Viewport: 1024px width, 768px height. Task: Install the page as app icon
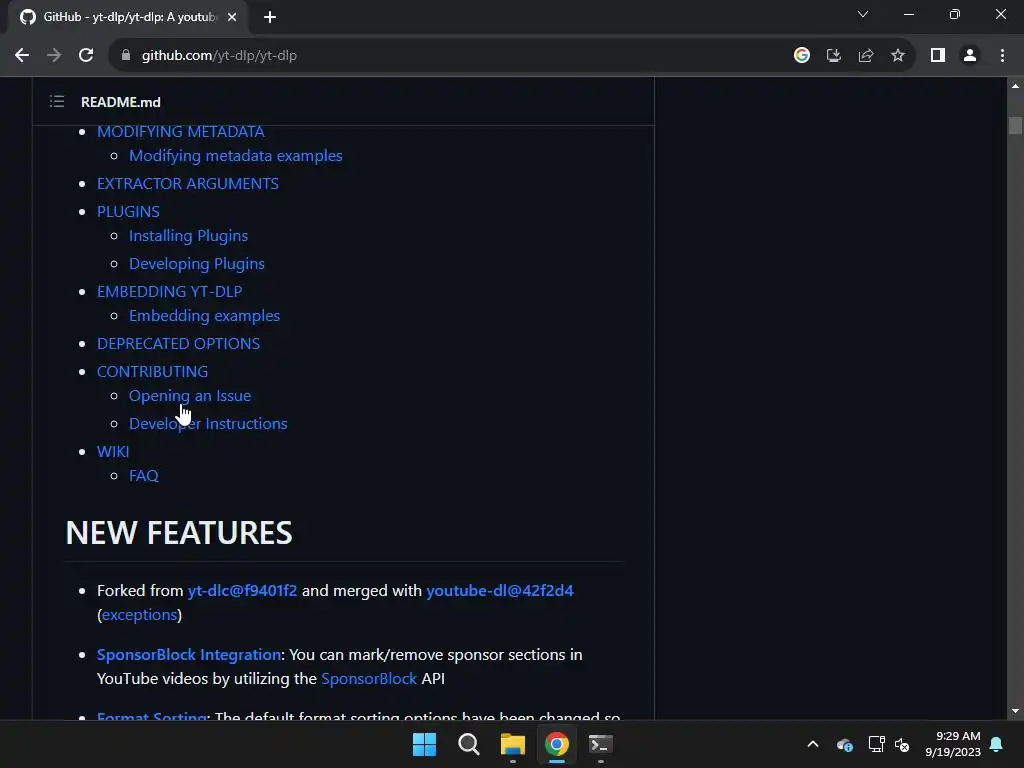pyautogui.click(x=833, y=56)
